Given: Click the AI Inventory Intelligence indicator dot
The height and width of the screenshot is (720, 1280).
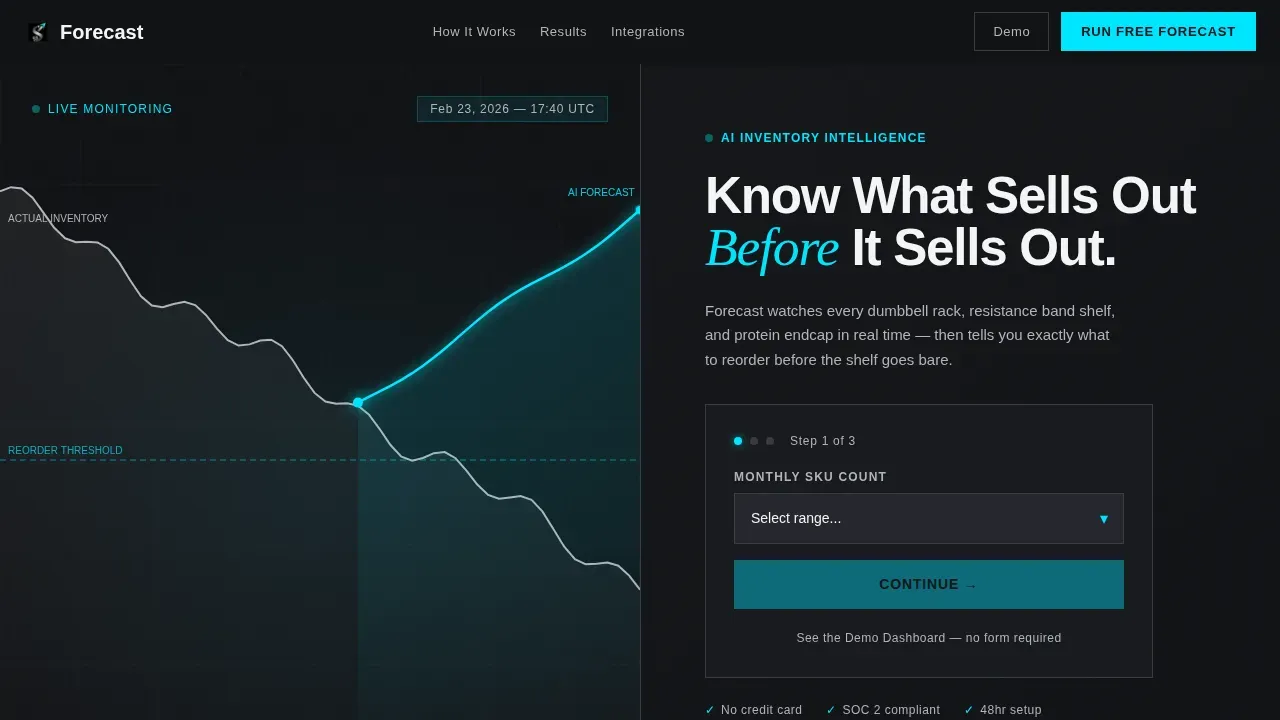Looking at the screenshot, I should tap(709, 138).
